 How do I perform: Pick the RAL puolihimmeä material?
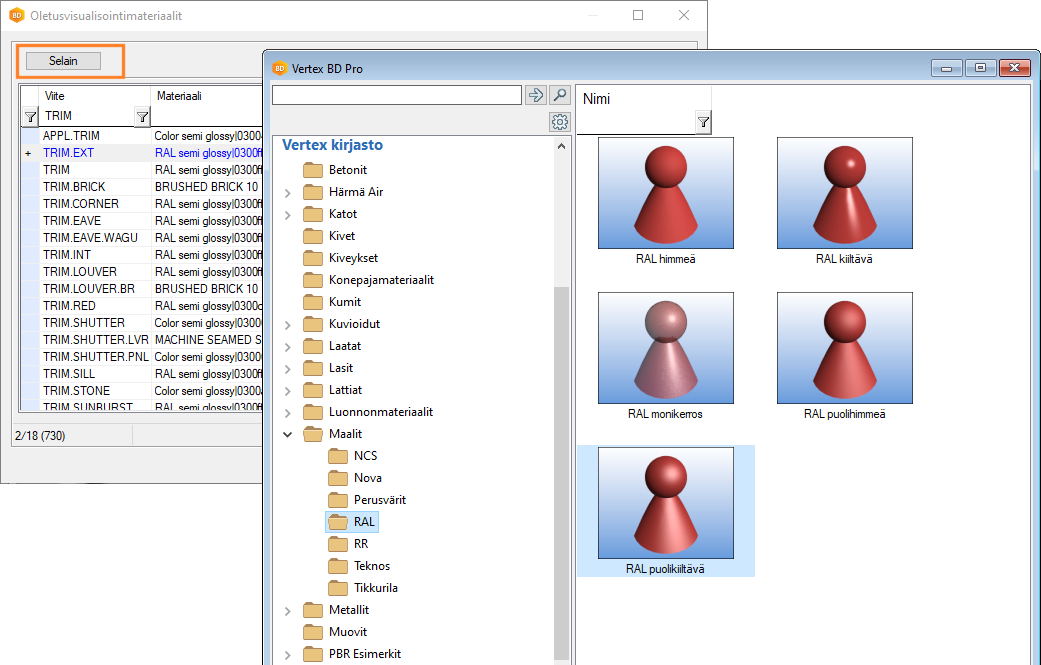(844, 348)
